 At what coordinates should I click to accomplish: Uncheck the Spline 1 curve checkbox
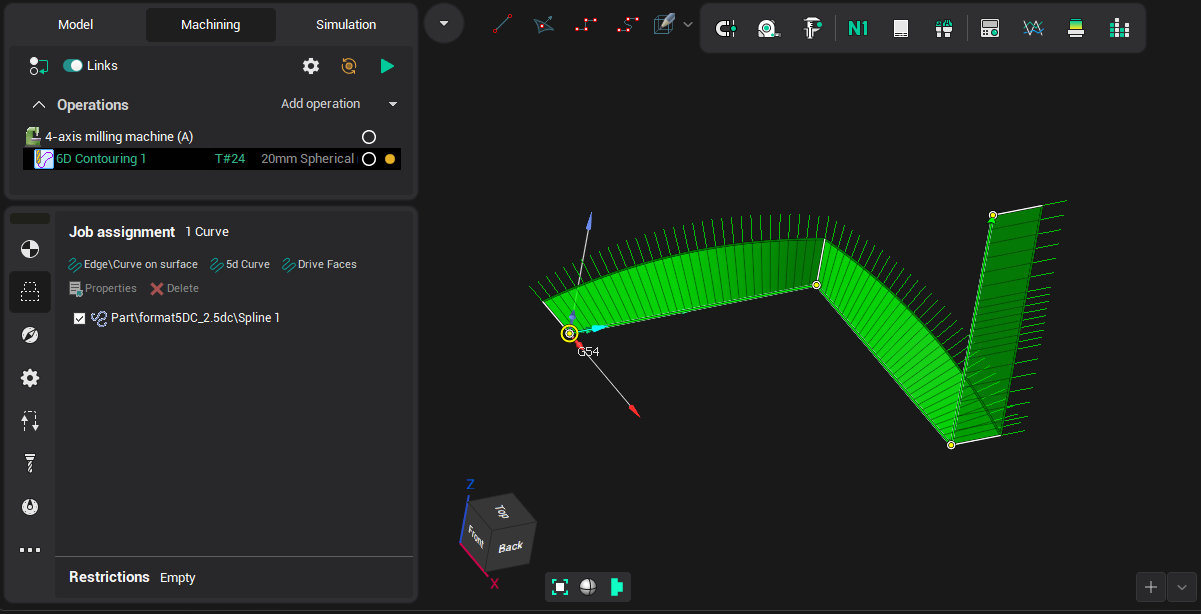80,318
